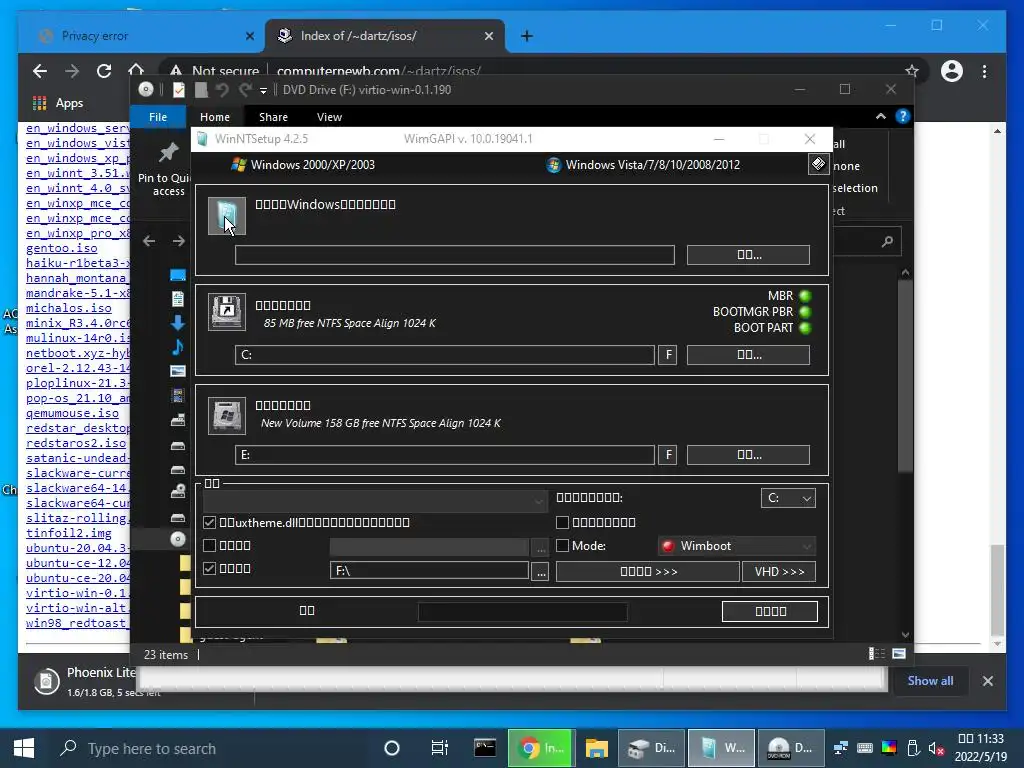Click the tweaks >>> button left of VHD
1024x768 pixels.
648,571
